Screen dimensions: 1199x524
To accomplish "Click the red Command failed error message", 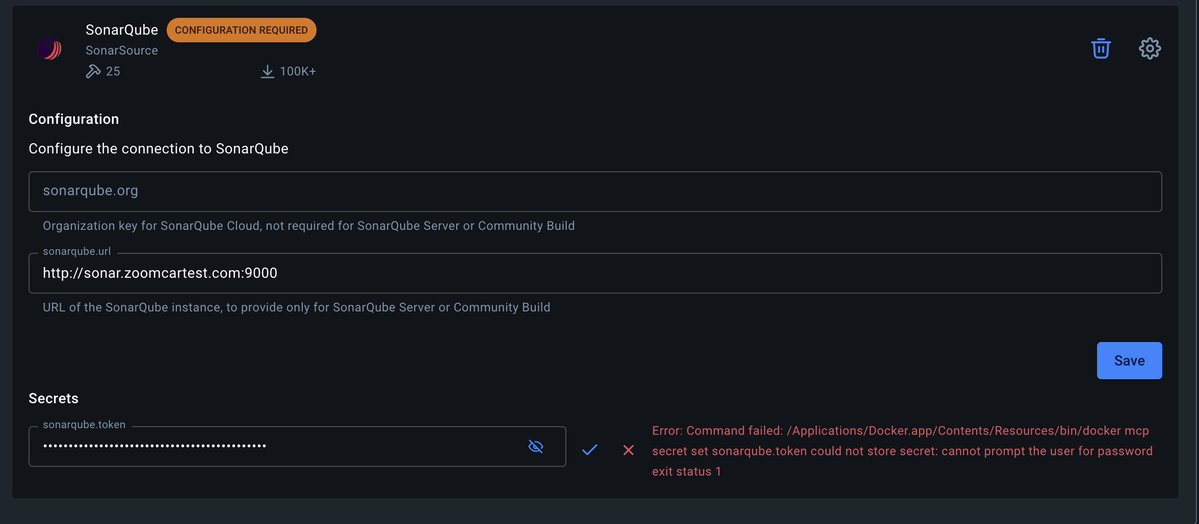I will pos(902,451).
